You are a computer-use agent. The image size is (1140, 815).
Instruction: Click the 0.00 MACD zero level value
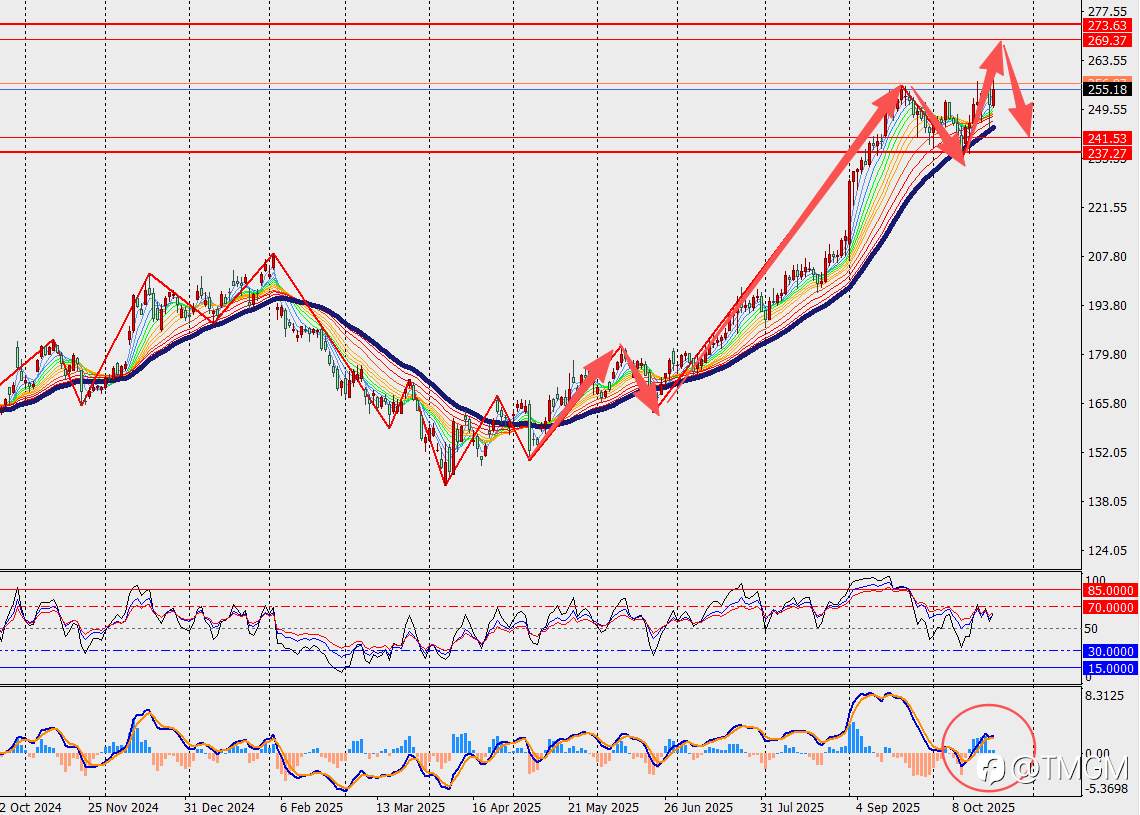(1097, 754)
